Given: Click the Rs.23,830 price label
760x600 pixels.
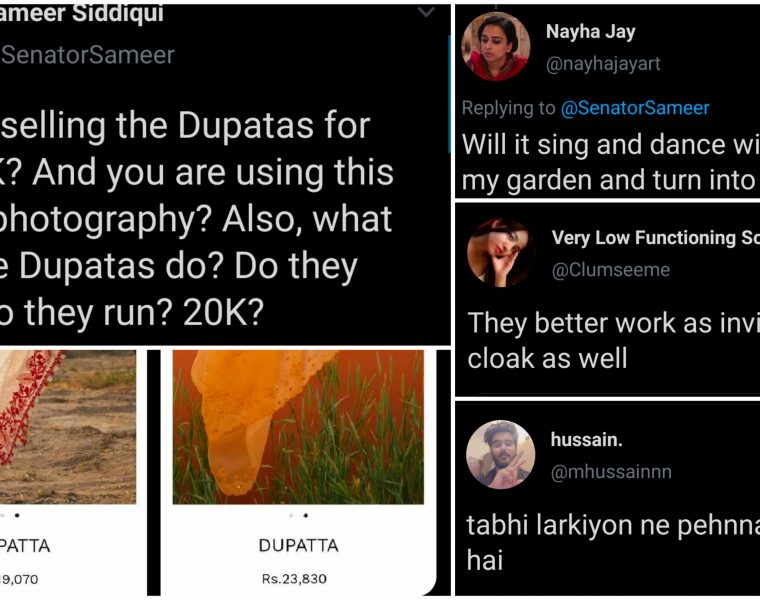Looking at the screenshot, I should 294,579.
